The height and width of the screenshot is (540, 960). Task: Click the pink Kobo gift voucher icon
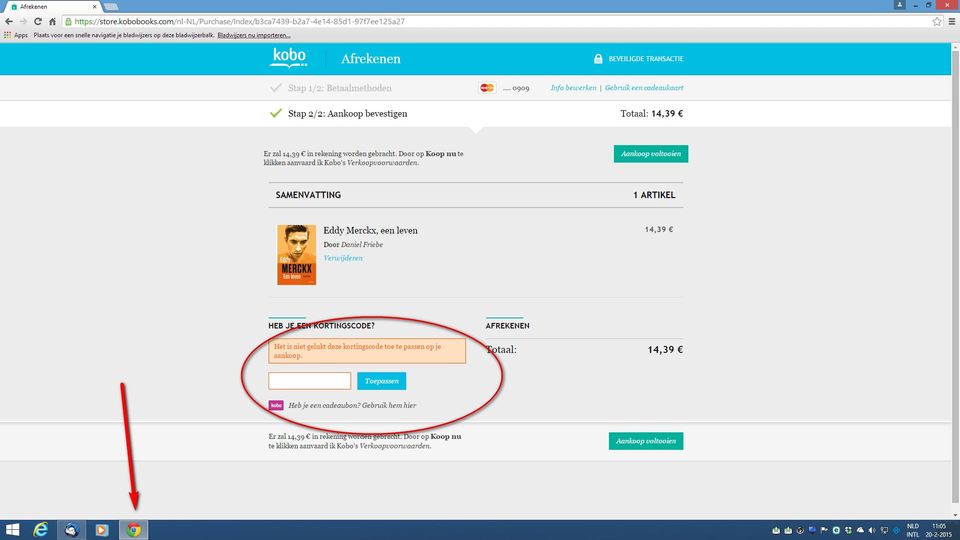[x=276, y=405]
